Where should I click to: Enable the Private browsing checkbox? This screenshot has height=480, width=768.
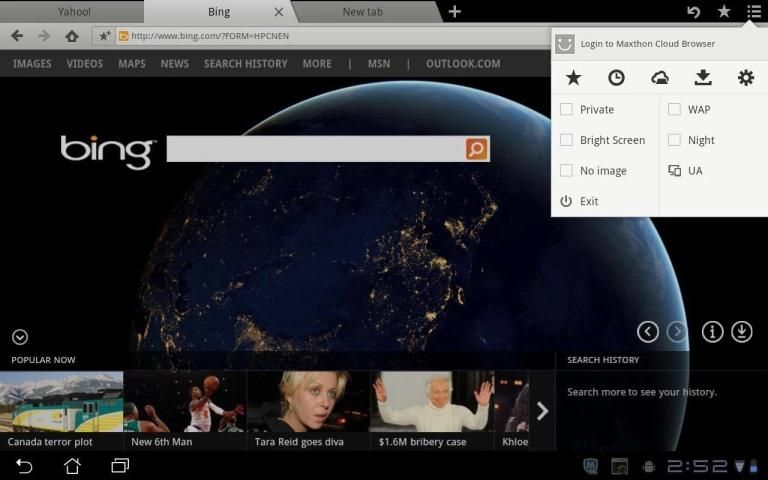(x=567, y=109)
